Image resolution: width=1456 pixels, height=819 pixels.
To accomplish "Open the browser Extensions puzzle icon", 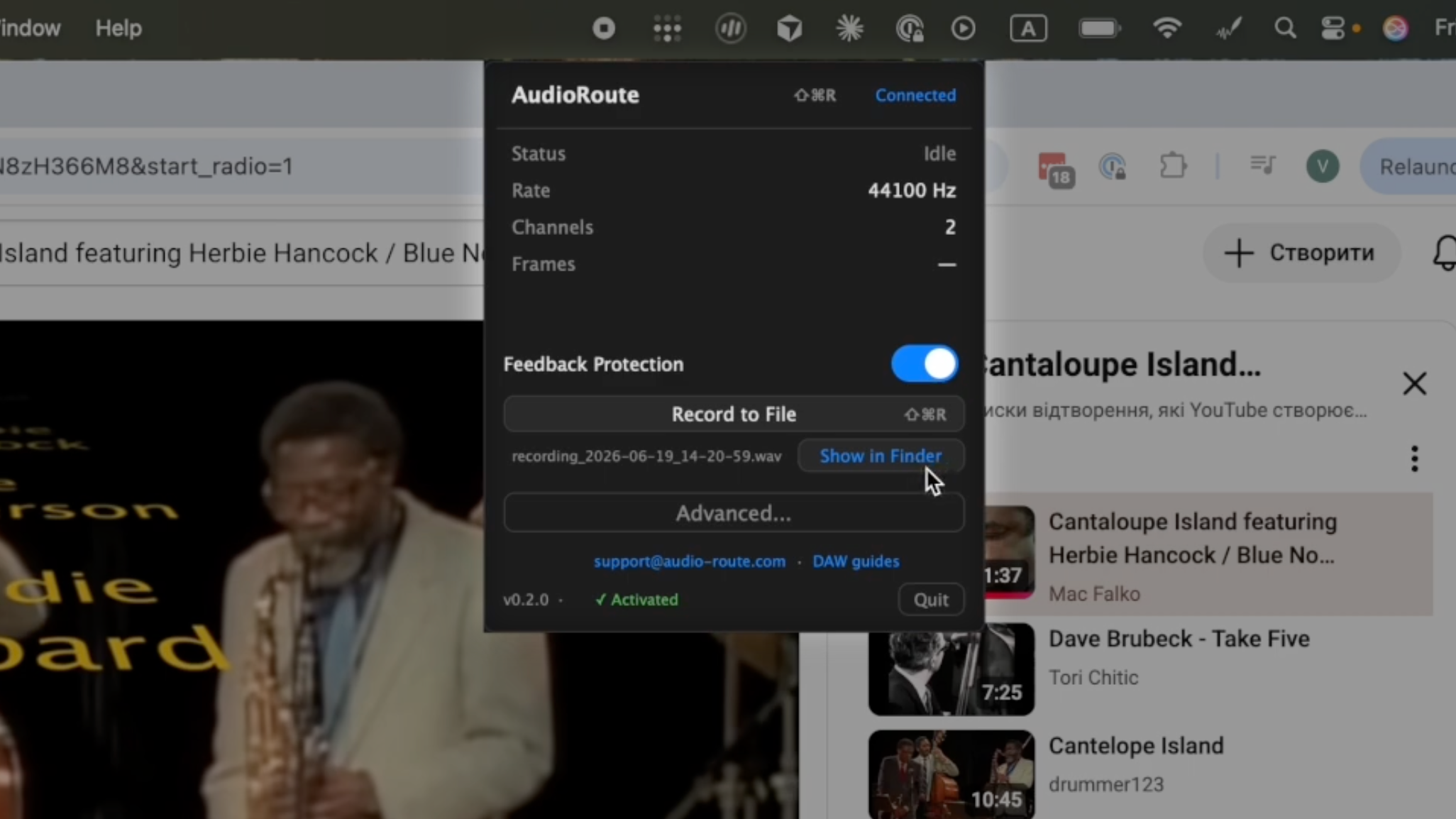I will coord(1173,167).
